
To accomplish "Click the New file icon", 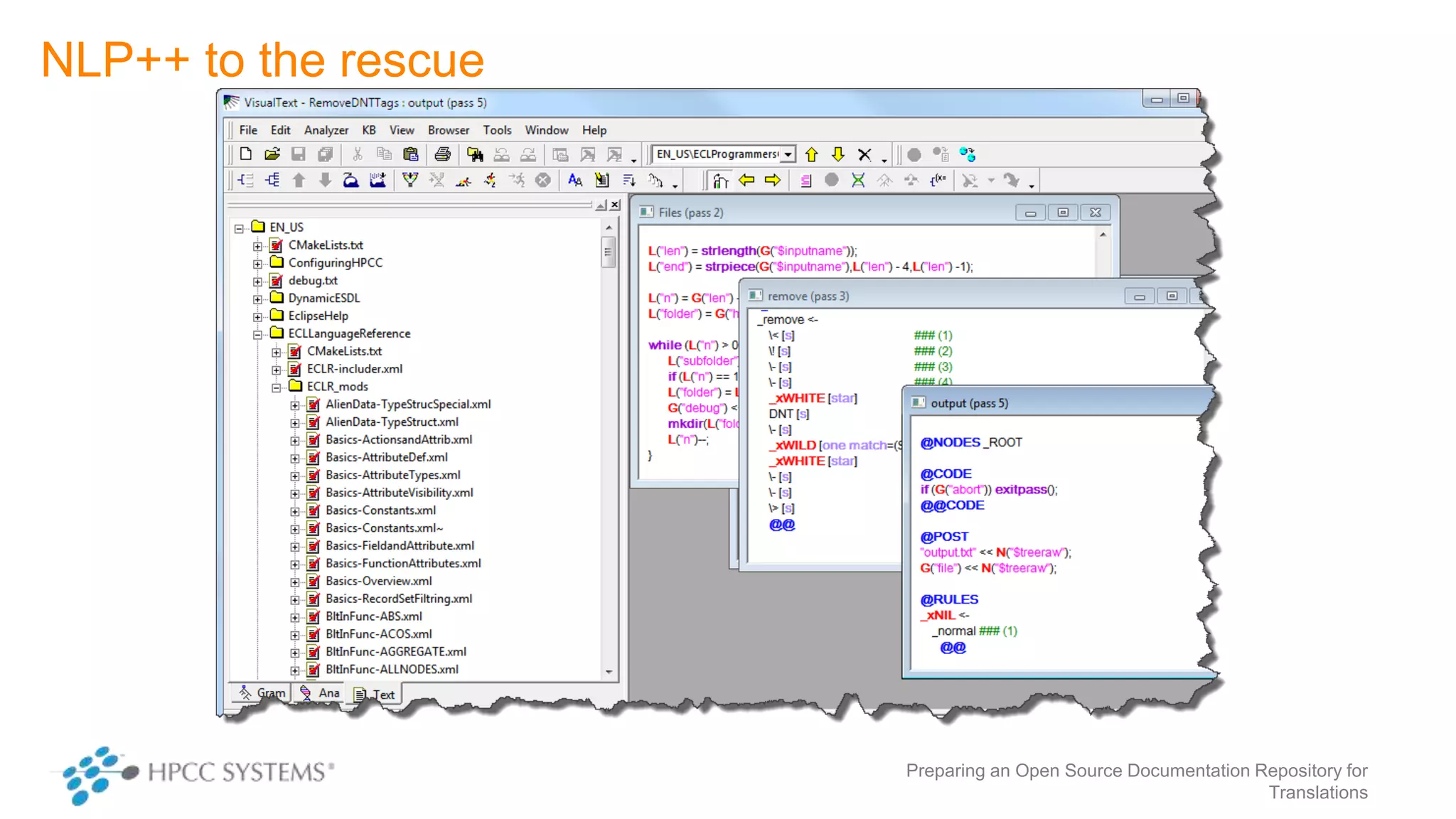I will [x=245, y=154].
